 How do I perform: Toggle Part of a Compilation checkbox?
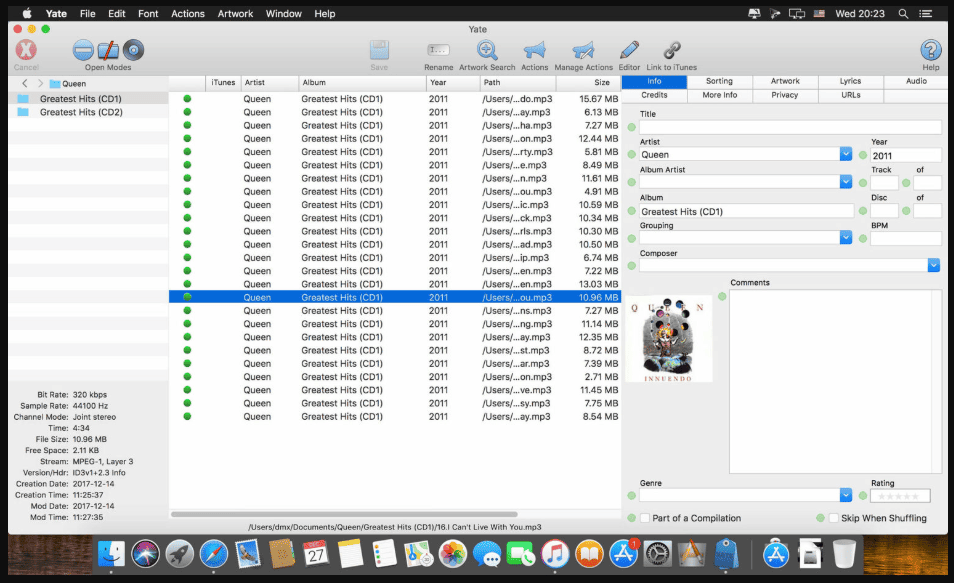(x=645, y=518)
